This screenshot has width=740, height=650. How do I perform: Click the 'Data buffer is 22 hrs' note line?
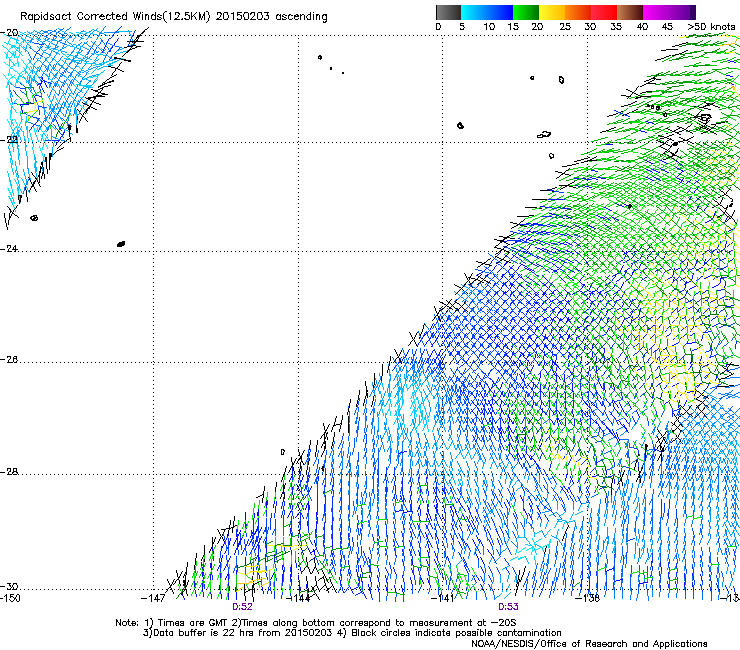352,633
